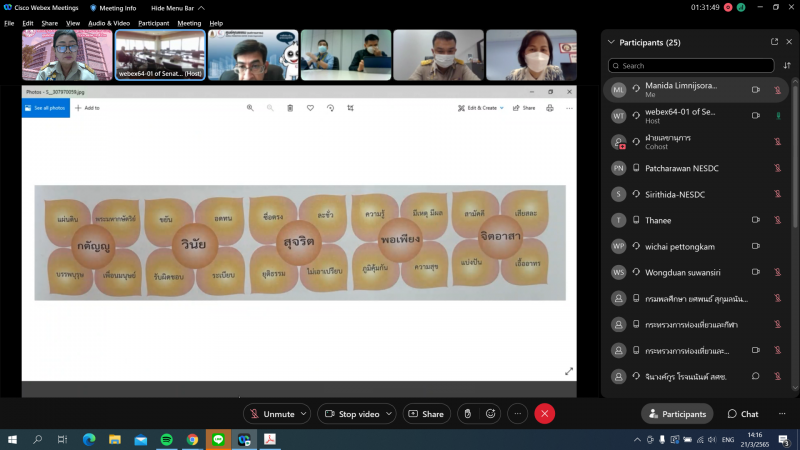Screen dimensions: 800x450
Task: Unmute your microphone
Action: [x=272, y=414]
